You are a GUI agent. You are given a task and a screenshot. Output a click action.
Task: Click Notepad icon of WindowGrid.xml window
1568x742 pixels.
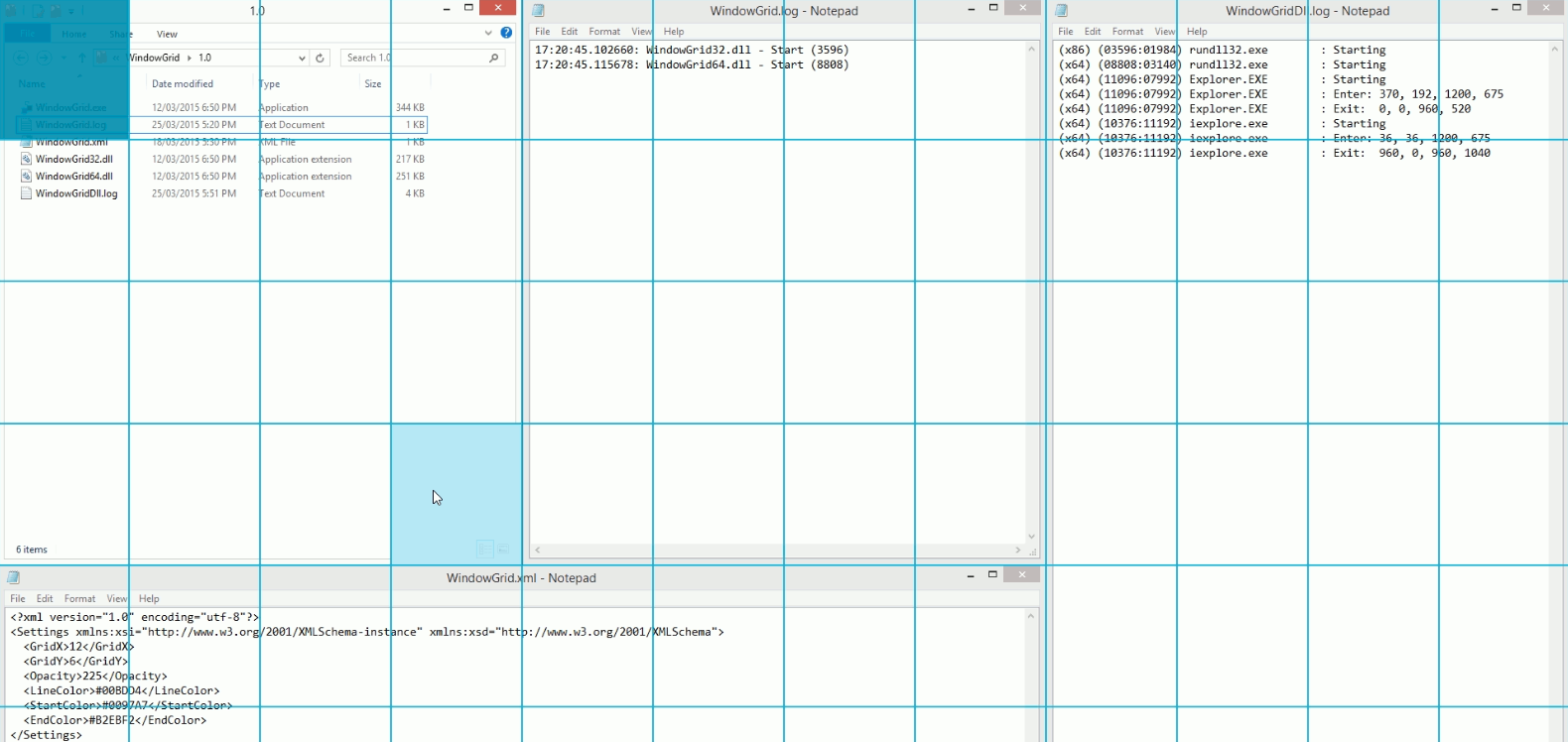point(14,577)
